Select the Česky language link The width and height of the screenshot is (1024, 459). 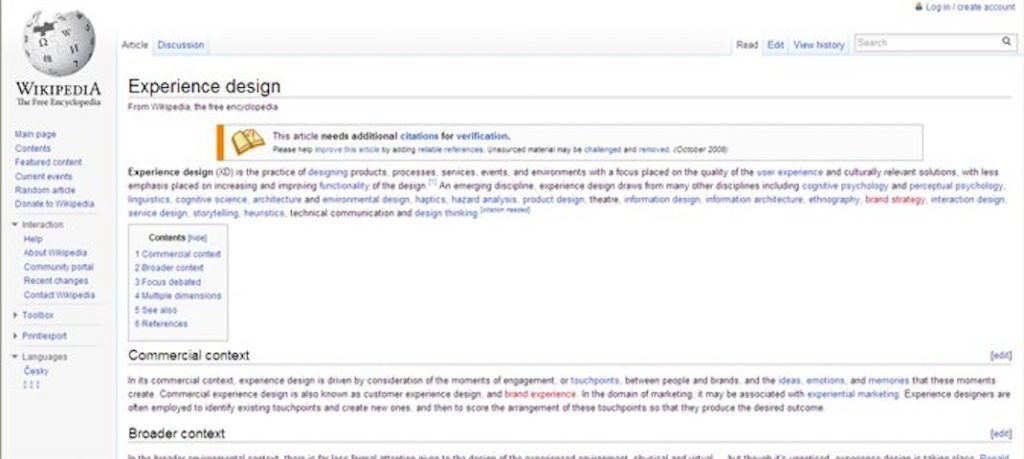coord(34,371)
